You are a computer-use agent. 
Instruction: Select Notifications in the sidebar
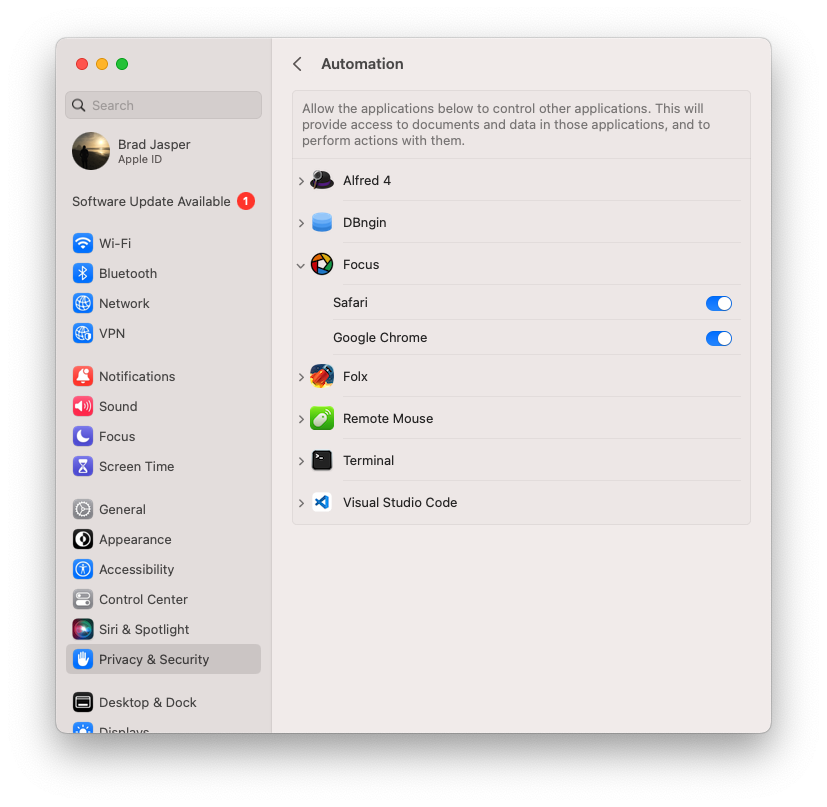click(136, 376)
